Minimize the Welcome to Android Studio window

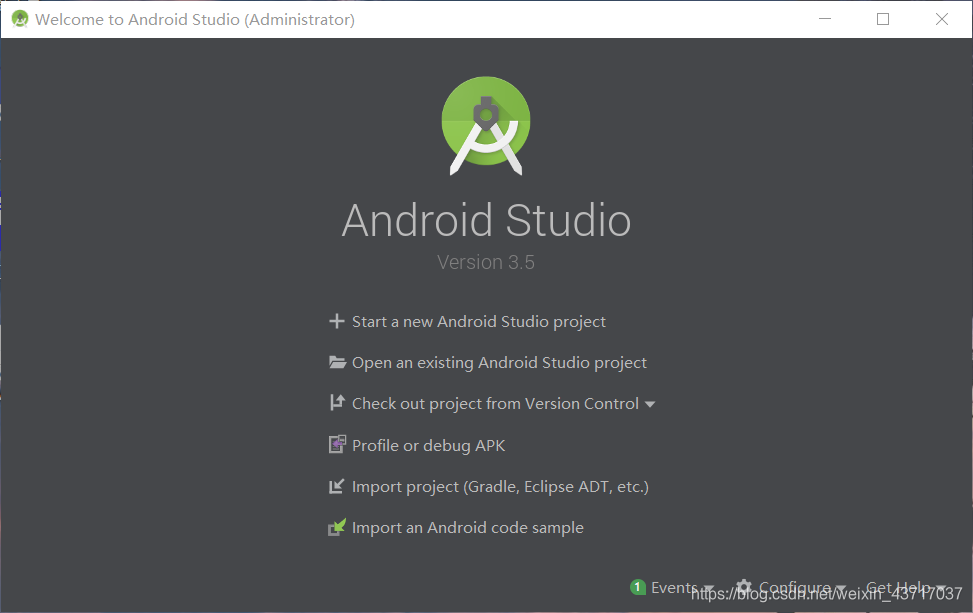point(825,19)
